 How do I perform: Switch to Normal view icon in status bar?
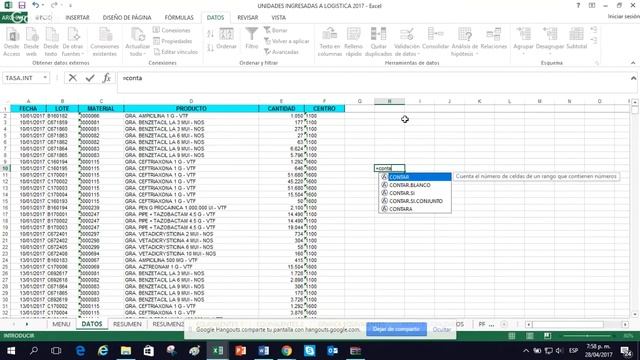[x=511, y=336]
